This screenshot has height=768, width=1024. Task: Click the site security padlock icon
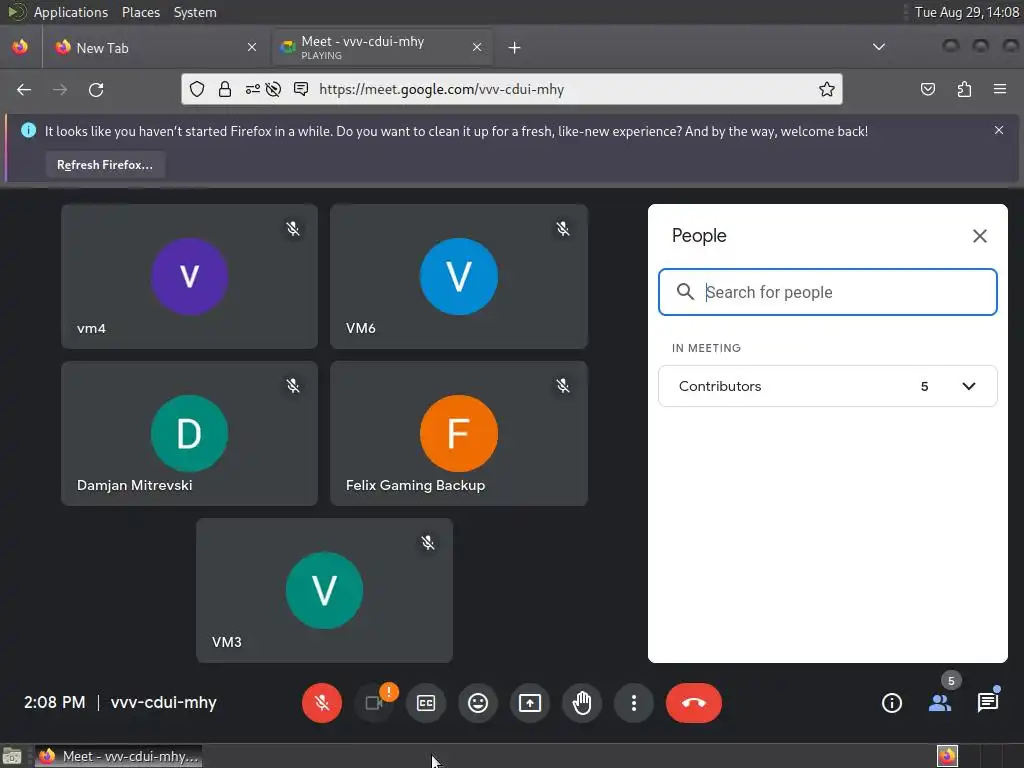pos(225,89)
